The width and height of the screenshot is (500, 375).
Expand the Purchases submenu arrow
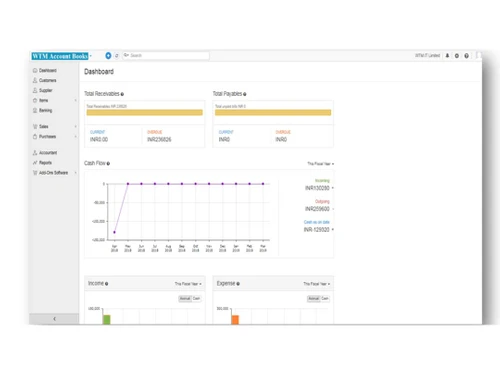click(x=75, y=137)
